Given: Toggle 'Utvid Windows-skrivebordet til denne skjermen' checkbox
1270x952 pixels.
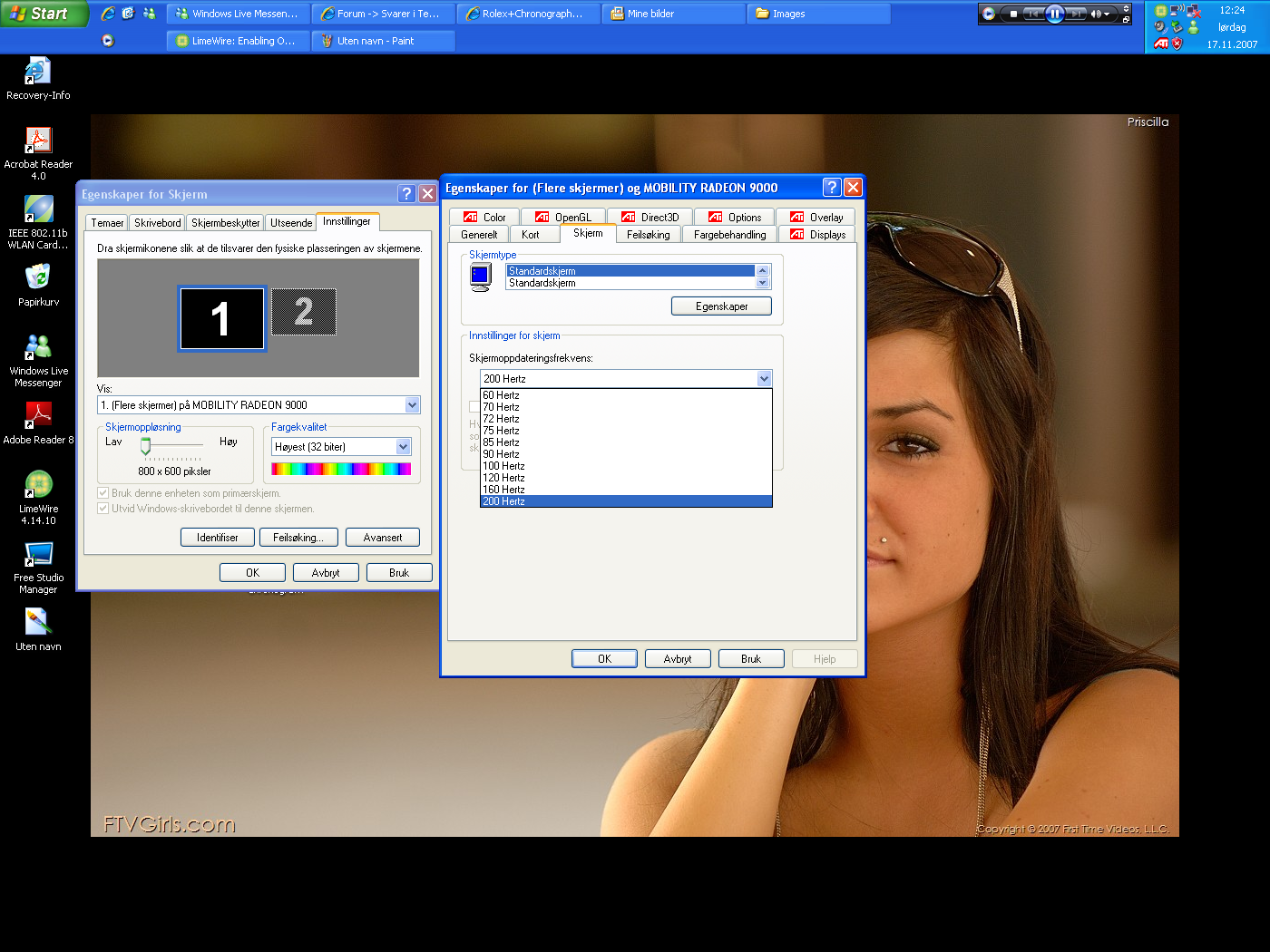Looking at the screenshot, I should click(x=103, y=509).
